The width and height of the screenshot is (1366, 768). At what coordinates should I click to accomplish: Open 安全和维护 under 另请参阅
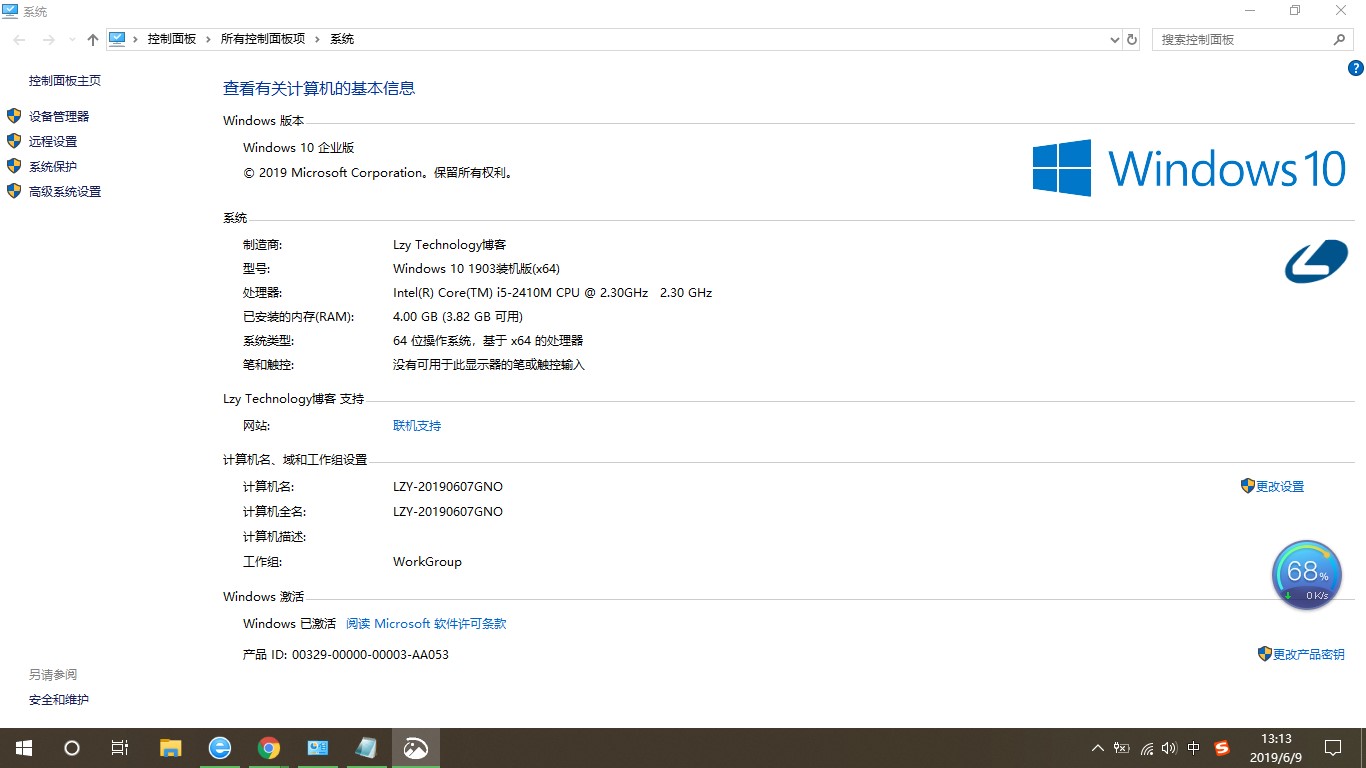point(59,699)
